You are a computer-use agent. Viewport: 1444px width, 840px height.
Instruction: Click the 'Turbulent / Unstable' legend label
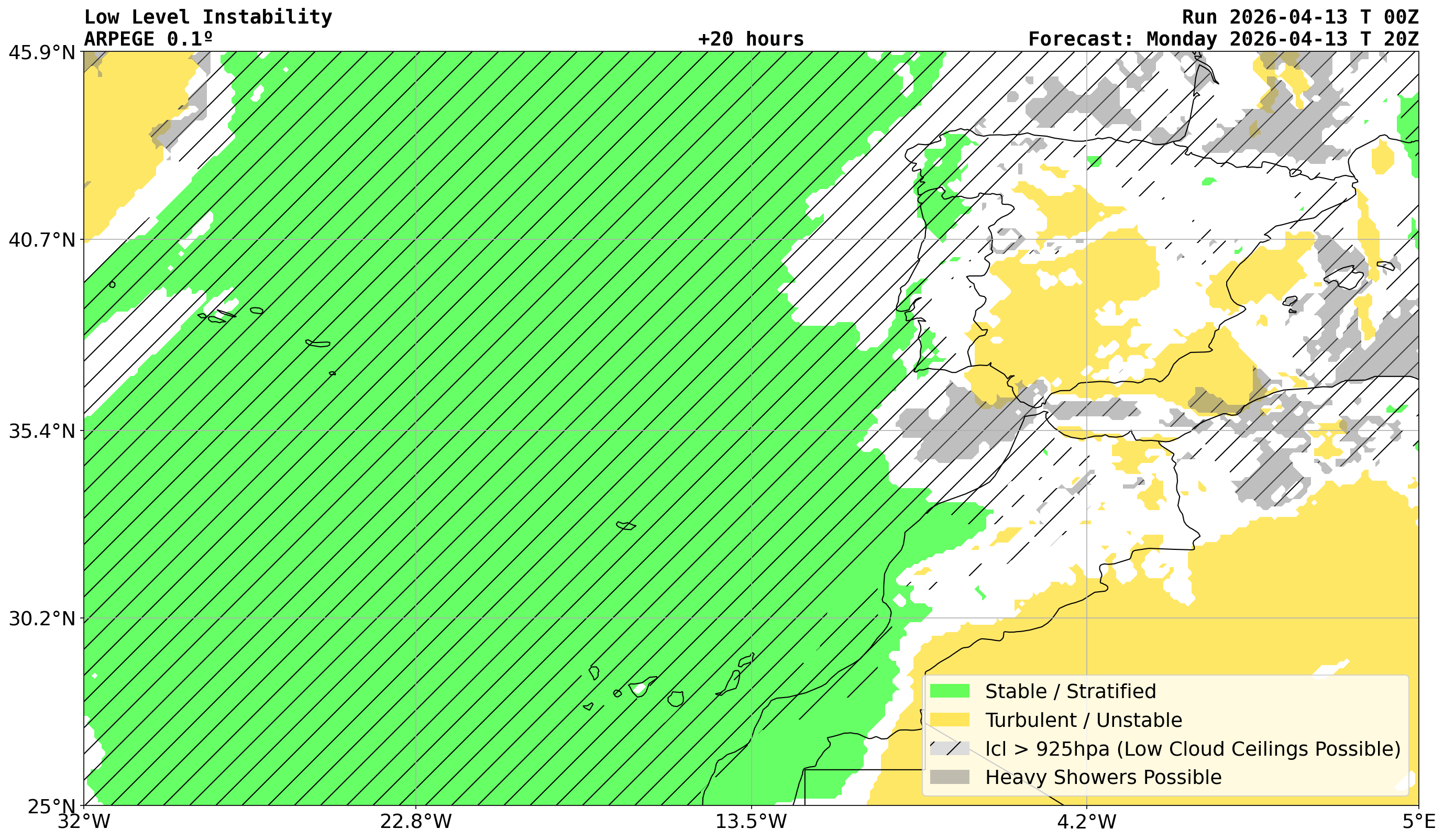click(x=1083, y=720)
